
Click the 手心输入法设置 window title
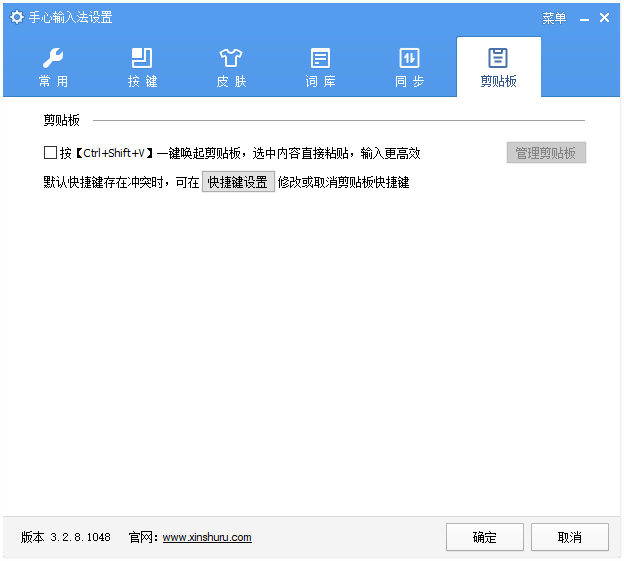click(70, 18)
